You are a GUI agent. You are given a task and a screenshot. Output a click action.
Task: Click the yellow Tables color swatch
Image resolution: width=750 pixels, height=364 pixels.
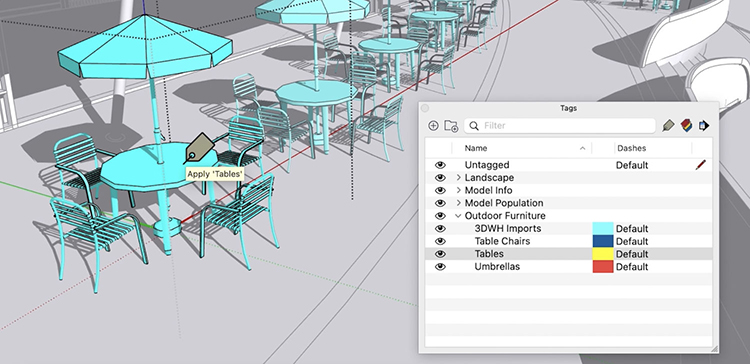[x=603, y=254]
